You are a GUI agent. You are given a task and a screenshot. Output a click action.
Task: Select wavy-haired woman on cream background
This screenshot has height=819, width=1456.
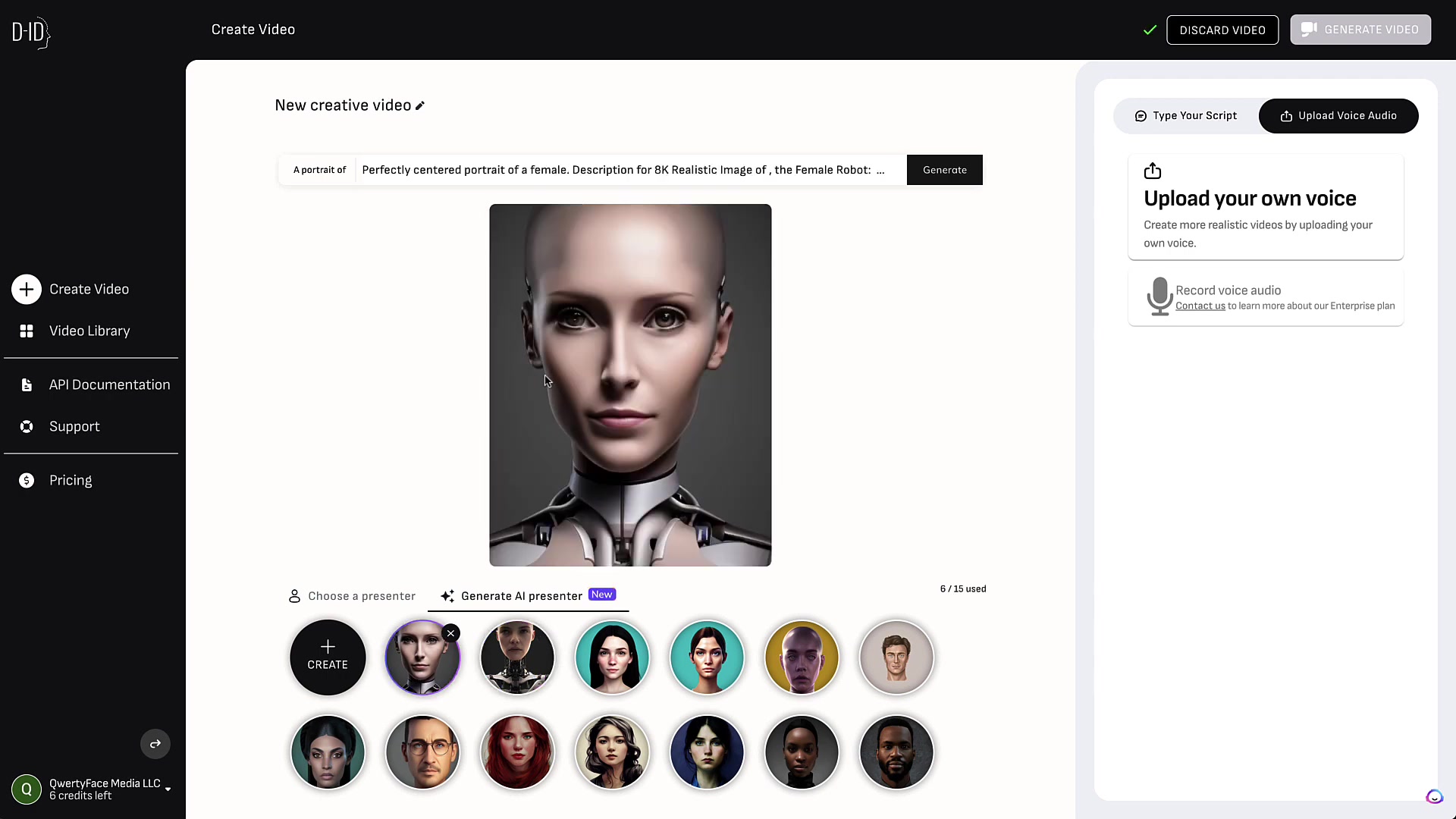(x=612, y=752)
